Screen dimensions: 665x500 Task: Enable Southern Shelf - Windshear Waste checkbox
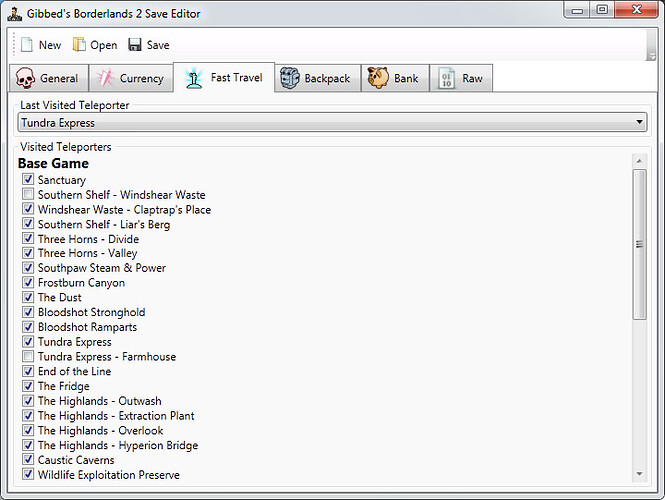click(28, 195)
